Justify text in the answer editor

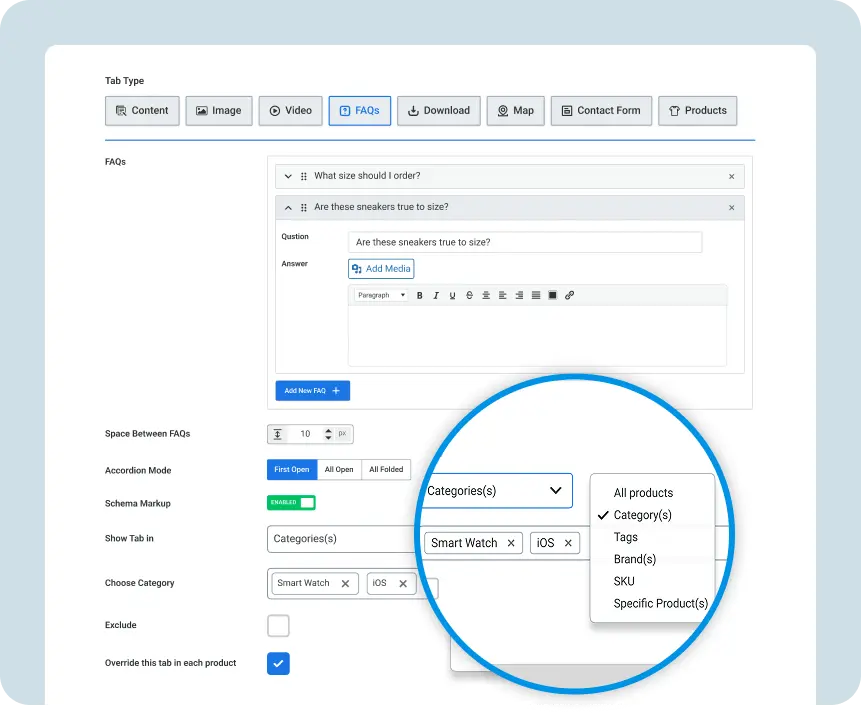coord(536,295)
